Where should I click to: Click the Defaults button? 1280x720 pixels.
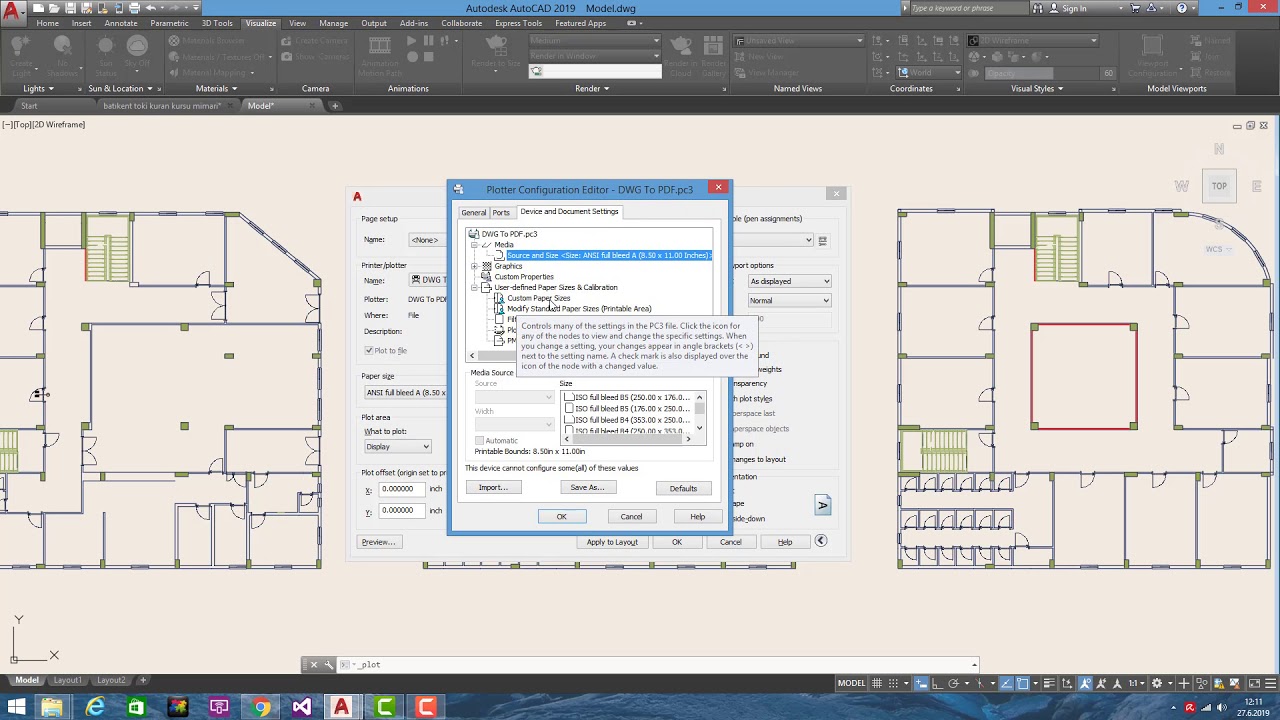pos(683,488)
